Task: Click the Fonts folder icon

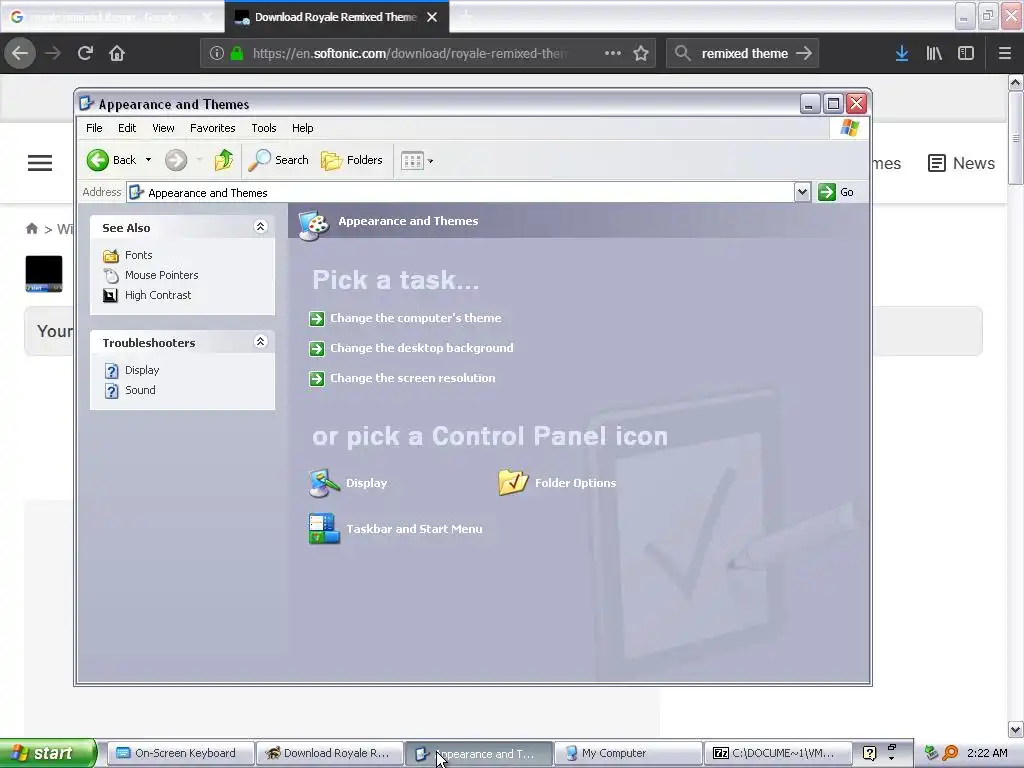Action: point(111,255)
